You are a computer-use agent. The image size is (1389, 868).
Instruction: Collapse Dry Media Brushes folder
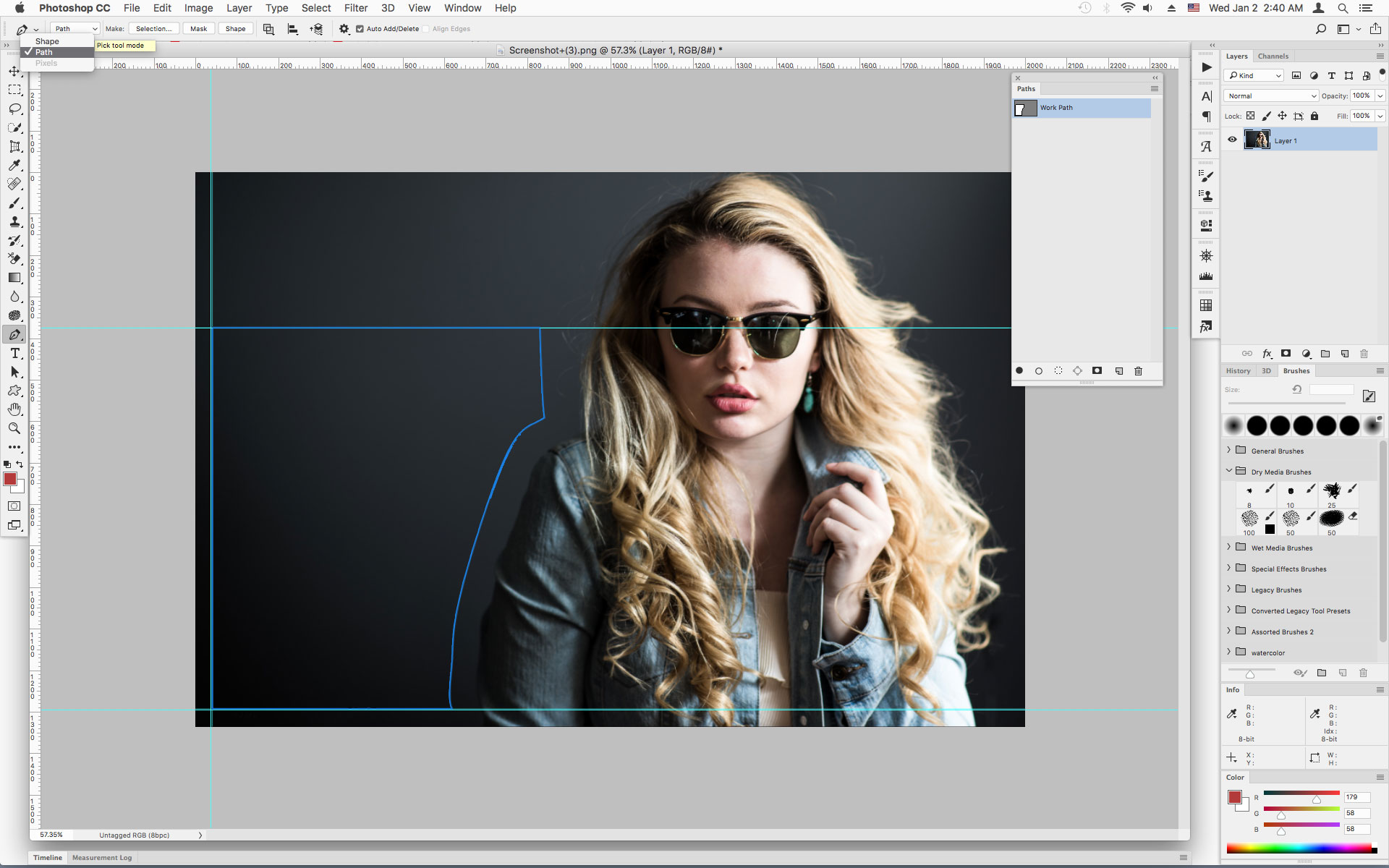[1228, 471]
